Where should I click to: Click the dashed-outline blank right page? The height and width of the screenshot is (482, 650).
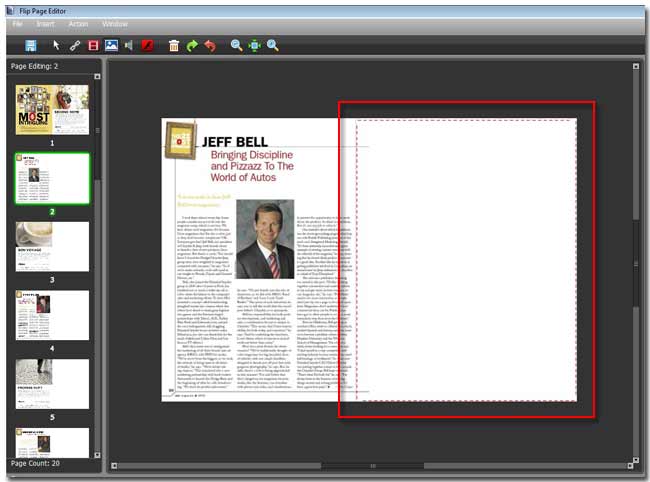[x=466, y=260]
